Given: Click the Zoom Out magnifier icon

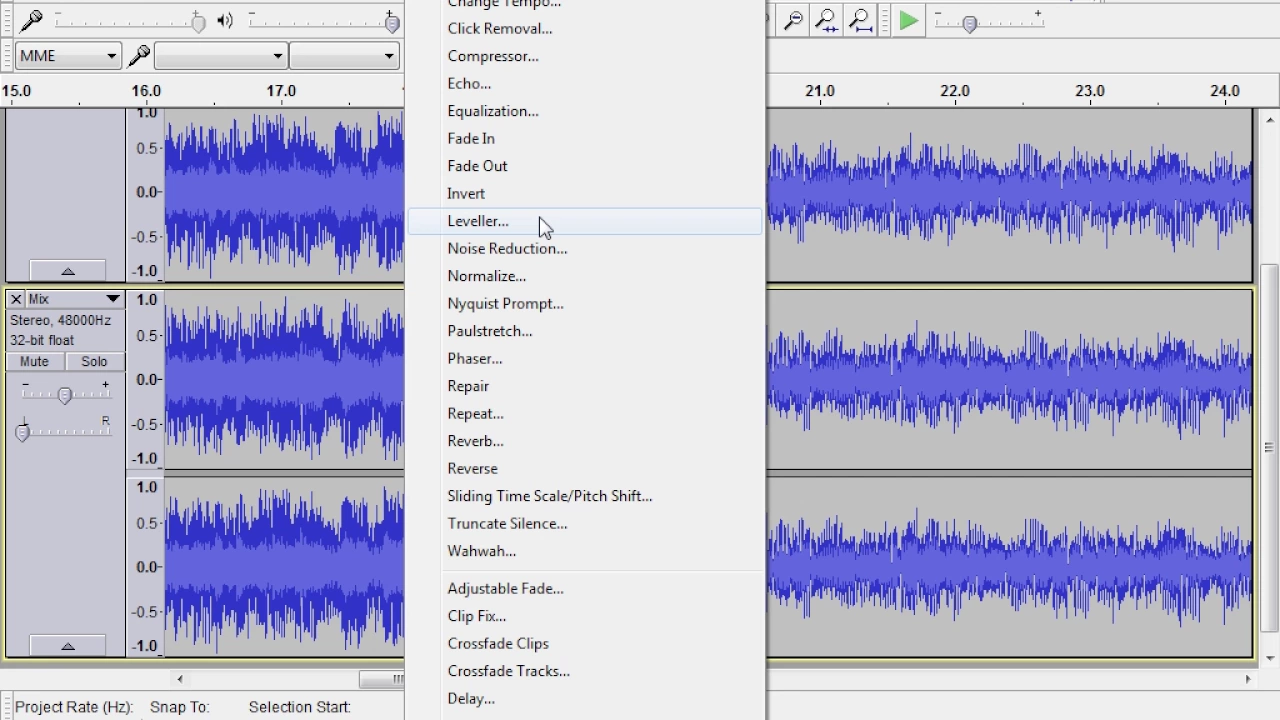Looking at the screenshot, I should point(793,20).
